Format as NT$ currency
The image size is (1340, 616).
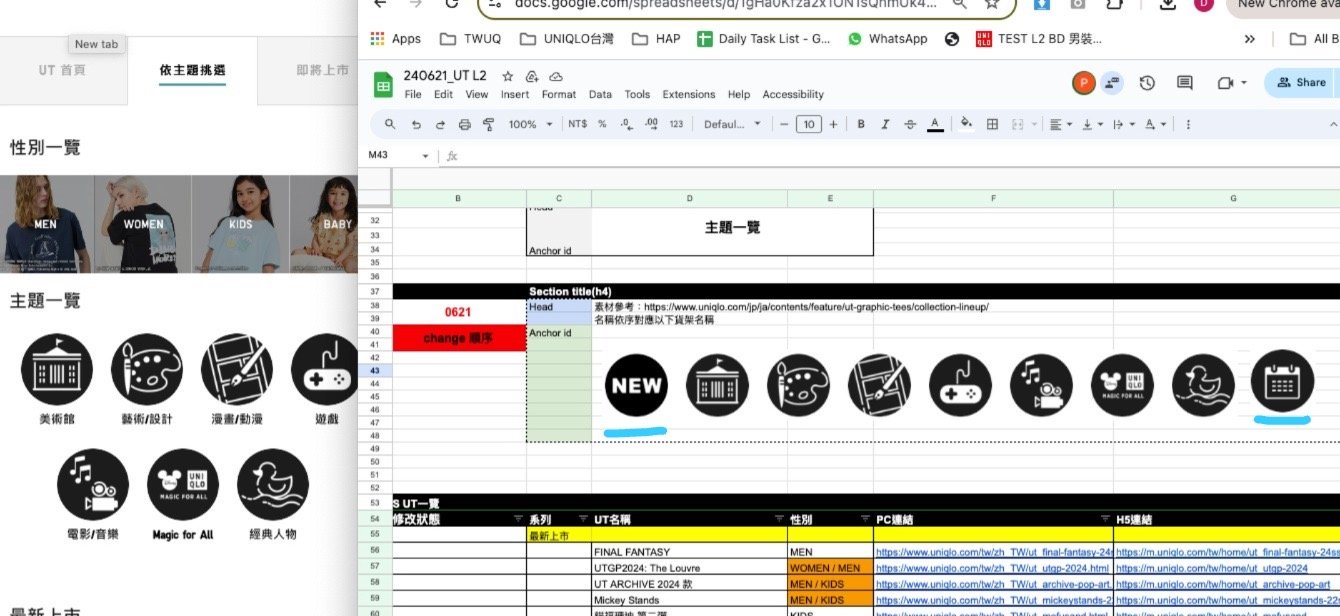coord(577,125)
